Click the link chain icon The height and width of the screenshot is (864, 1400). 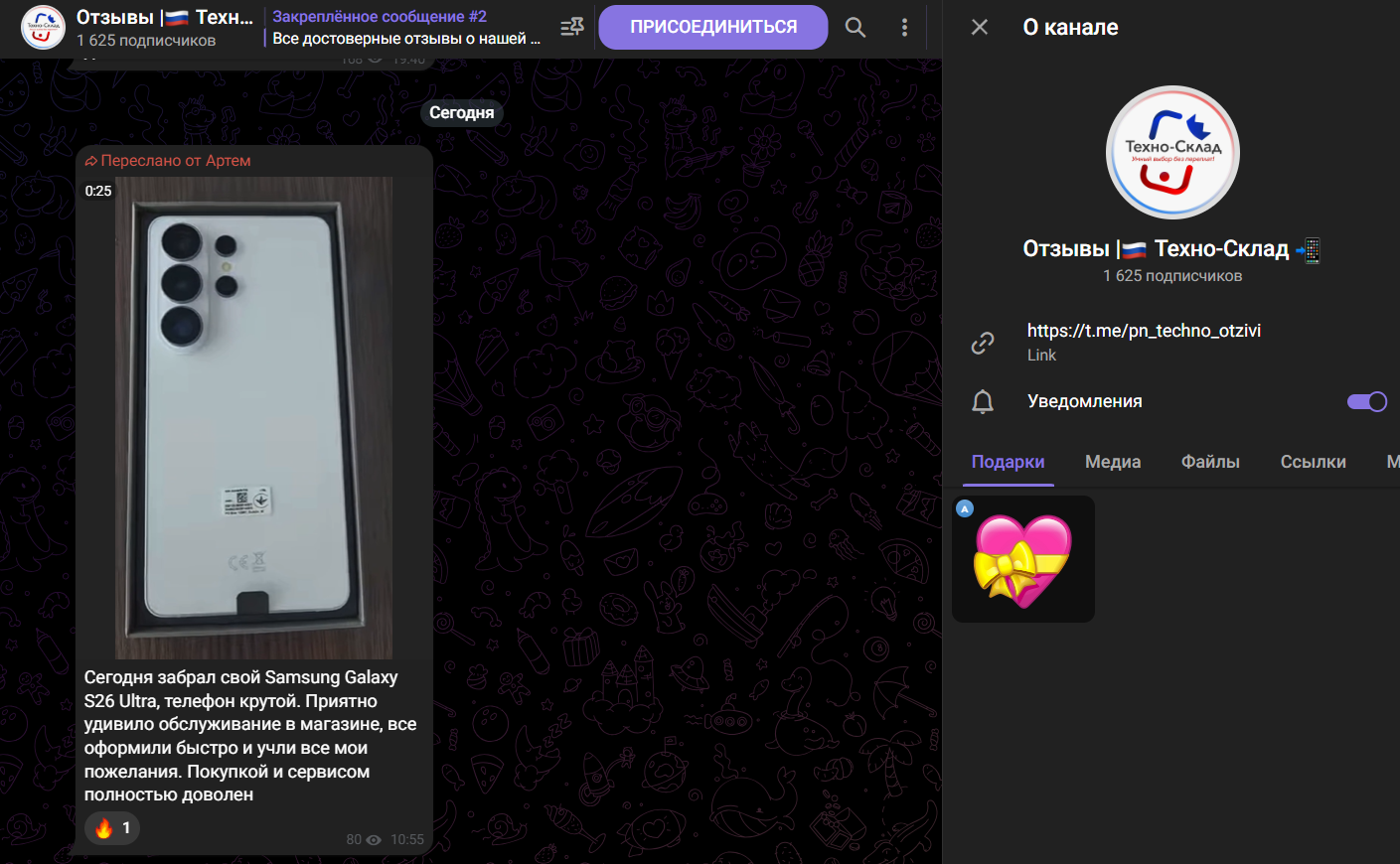983,343
